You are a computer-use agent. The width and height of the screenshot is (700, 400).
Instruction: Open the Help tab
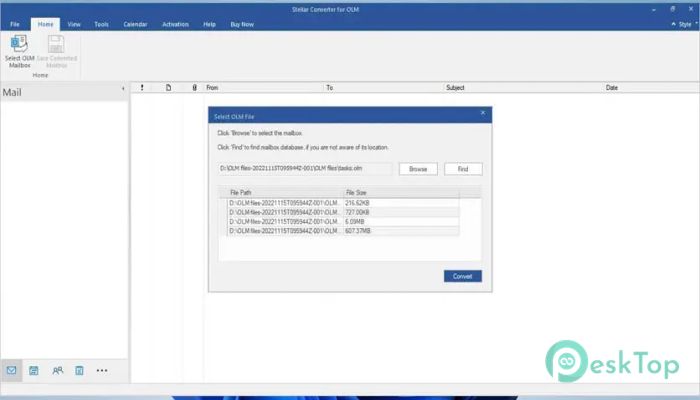(x=209, y=24)
